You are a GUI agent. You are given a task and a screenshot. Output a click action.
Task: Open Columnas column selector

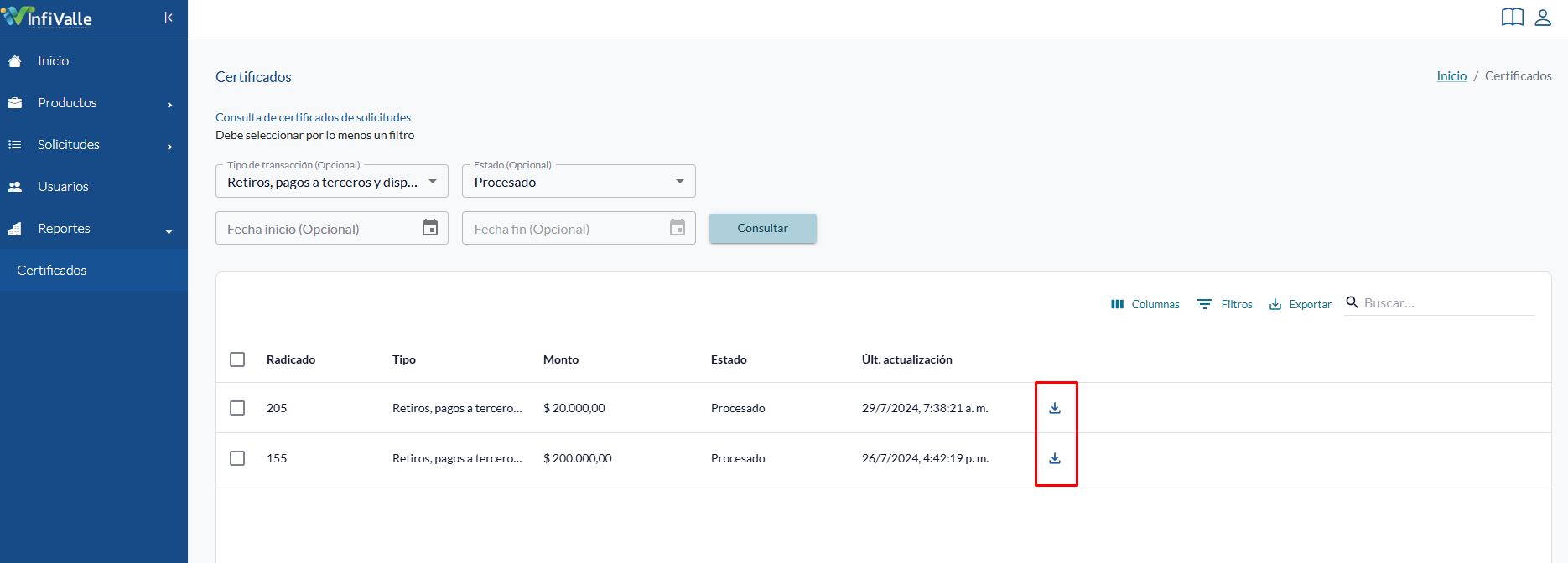[1145, 304]
